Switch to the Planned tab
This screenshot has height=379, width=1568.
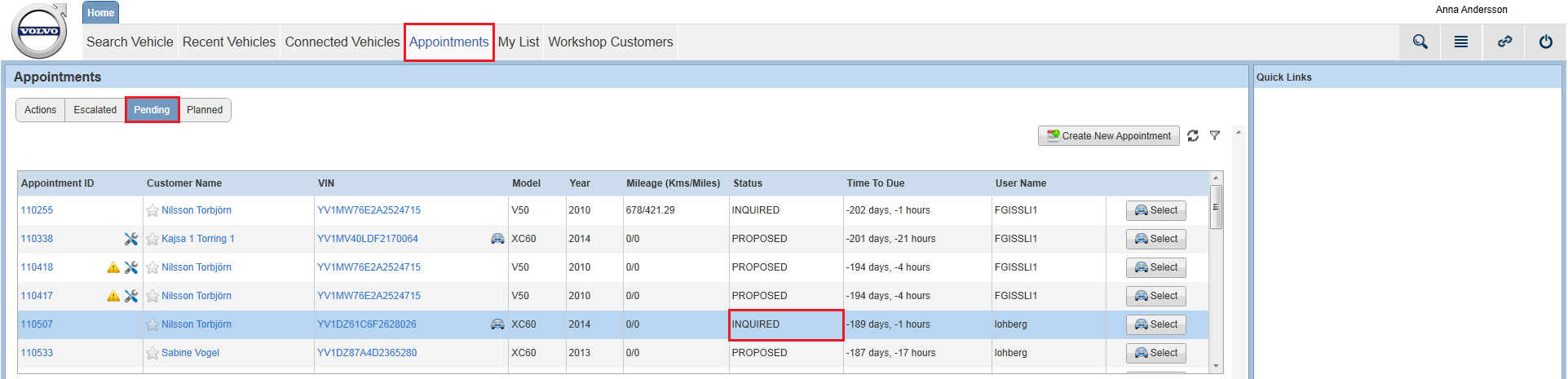point(205,110)
